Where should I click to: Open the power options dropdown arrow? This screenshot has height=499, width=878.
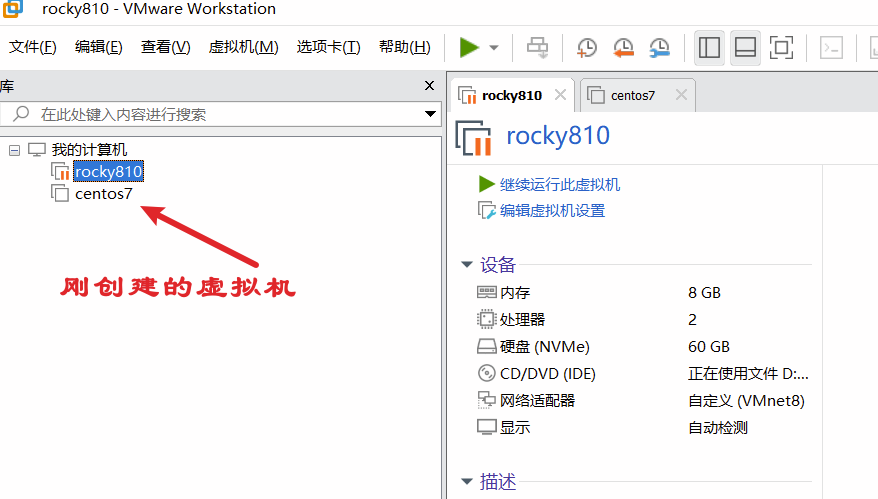[x=494, y=48]
